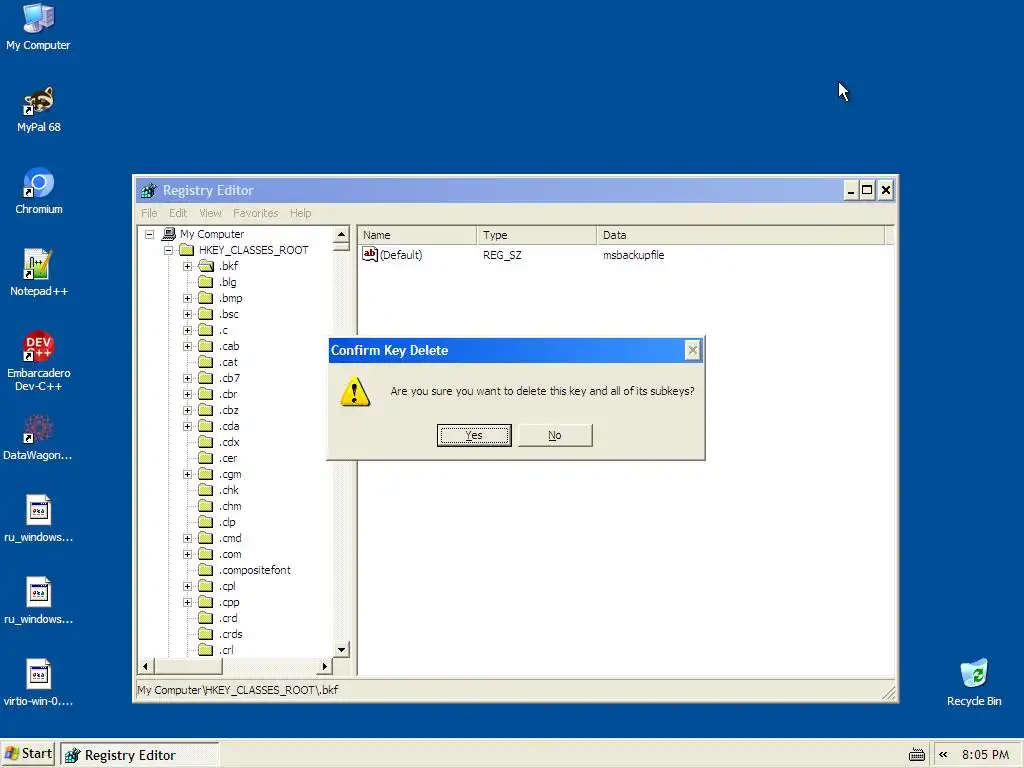Expand the .bmp key
Image resolution: width=1024 pixels, height=768 pixels.
pyautogui.click(x=187, y=298)
